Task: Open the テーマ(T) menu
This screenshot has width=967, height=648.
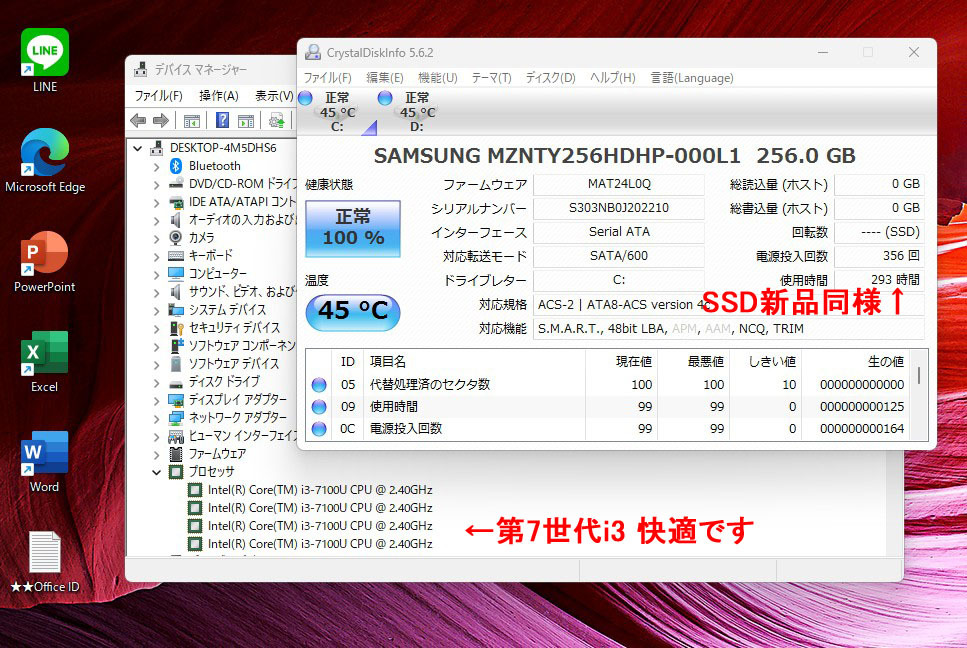Action: (x=492, y=78)
